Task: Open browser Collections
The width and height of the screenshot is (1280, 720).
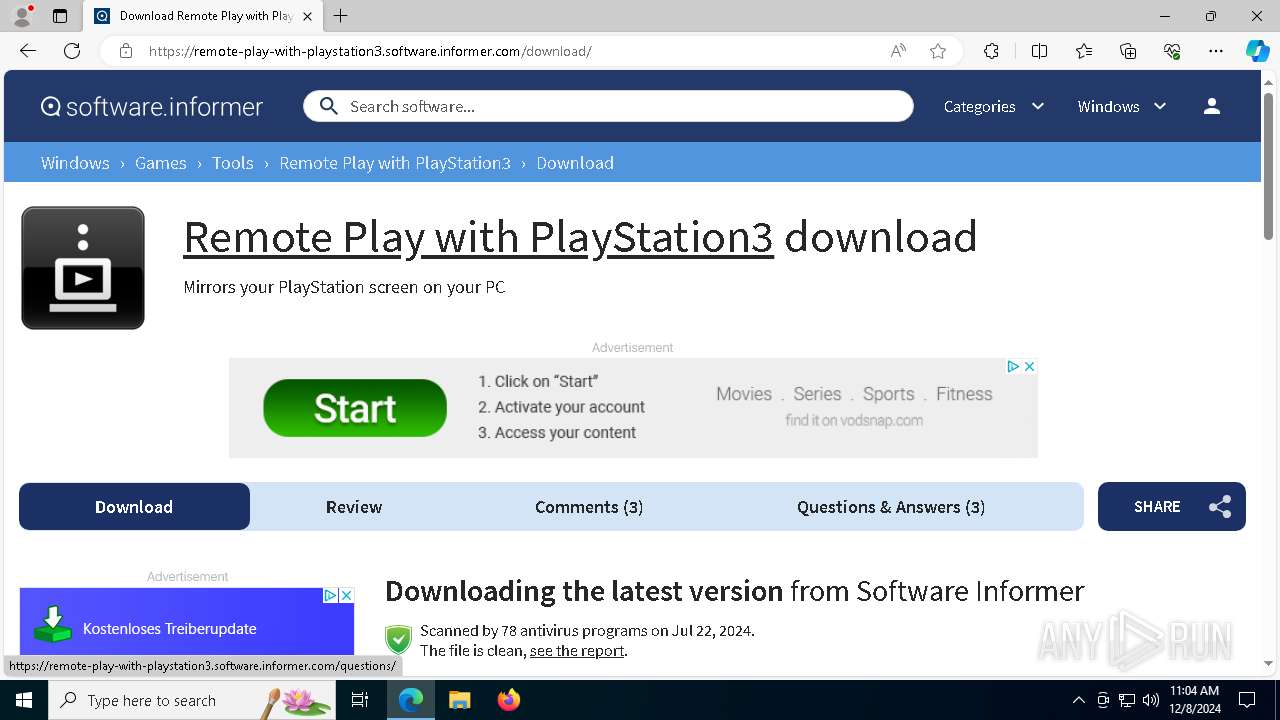Action: pos(1128,51)
